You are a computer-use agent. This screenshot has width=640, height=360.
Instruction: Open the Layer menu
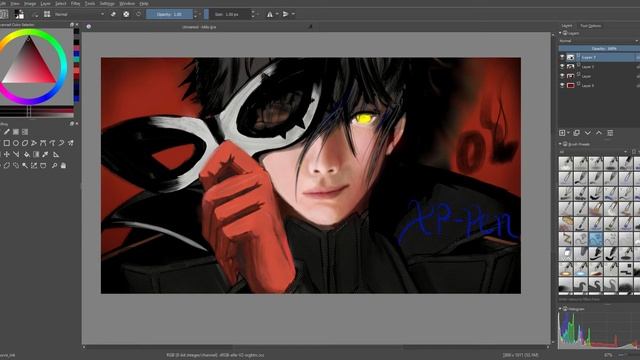click(45, 3)
